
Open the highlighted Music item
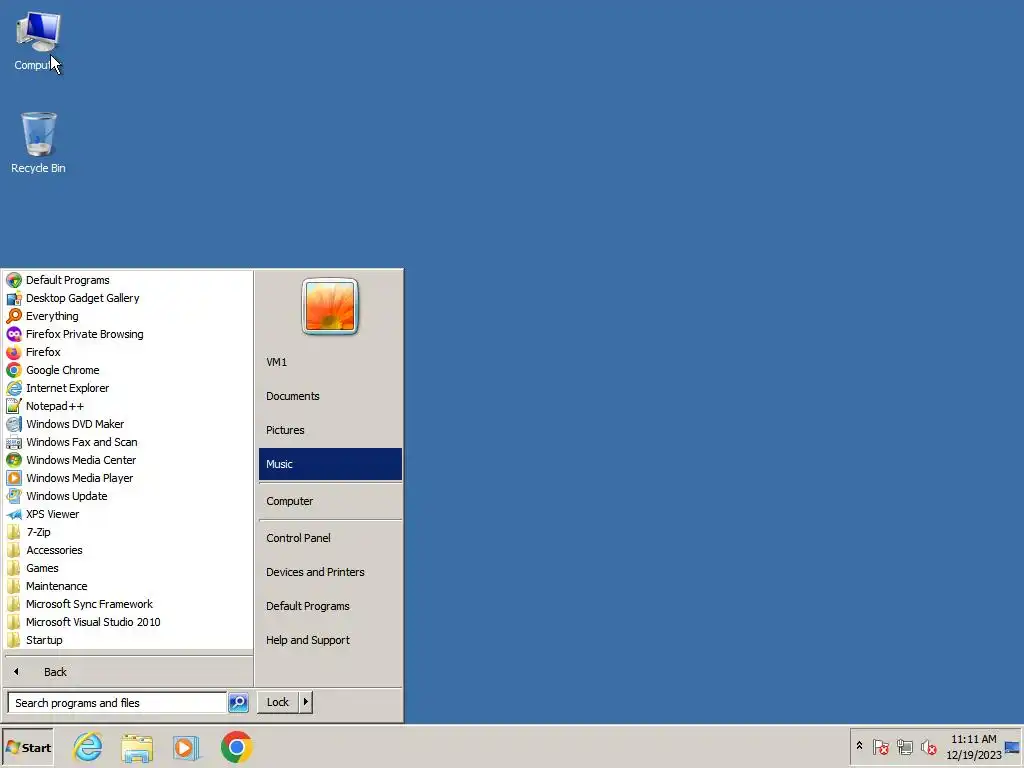(330, 464)
